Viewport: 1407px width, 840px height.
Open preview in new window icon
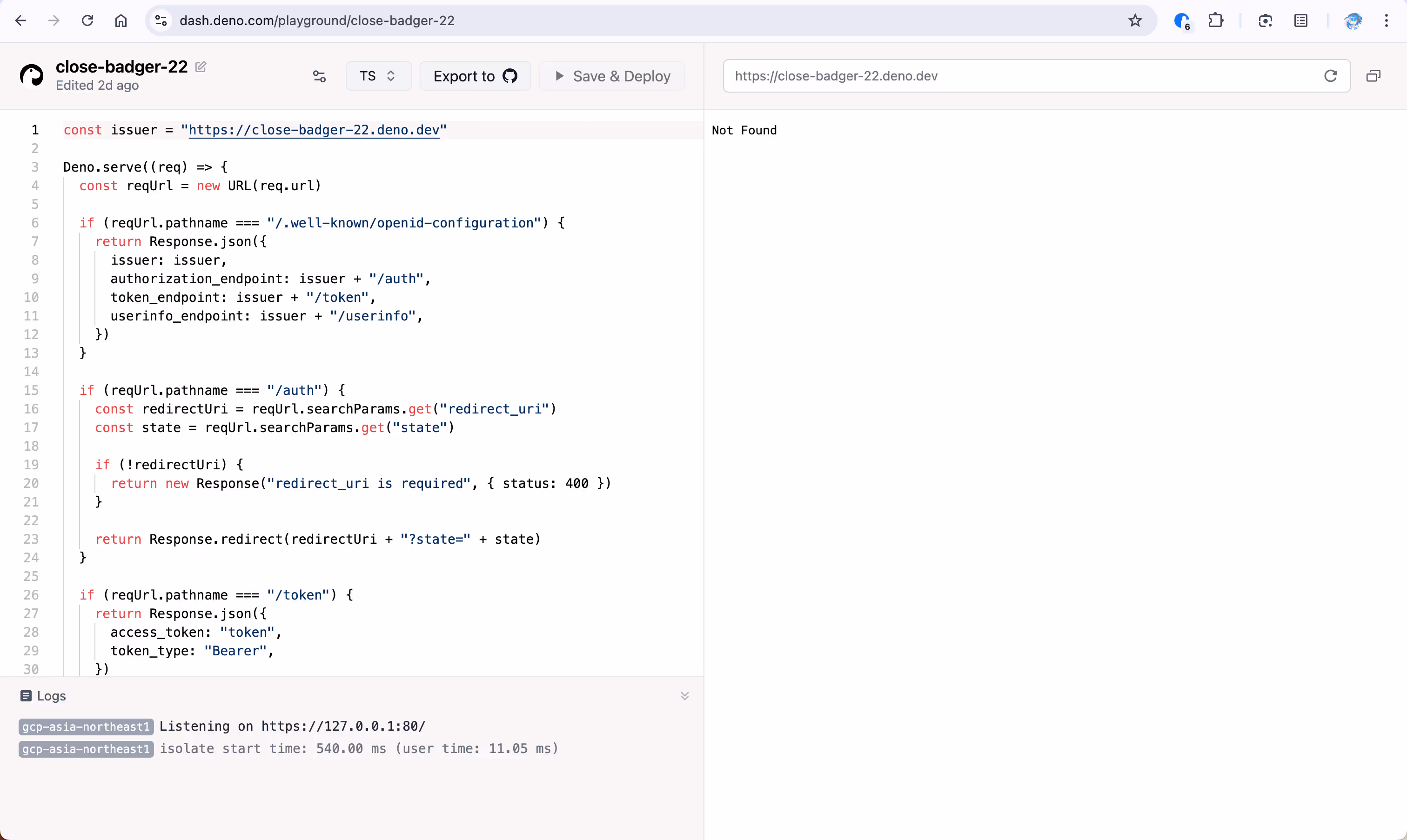(x=1373, y=76)
